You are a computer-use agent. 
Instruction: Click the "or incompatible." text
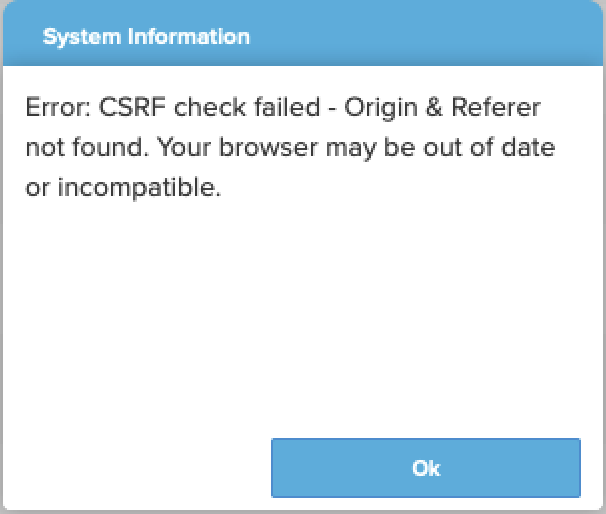[123, 188]
